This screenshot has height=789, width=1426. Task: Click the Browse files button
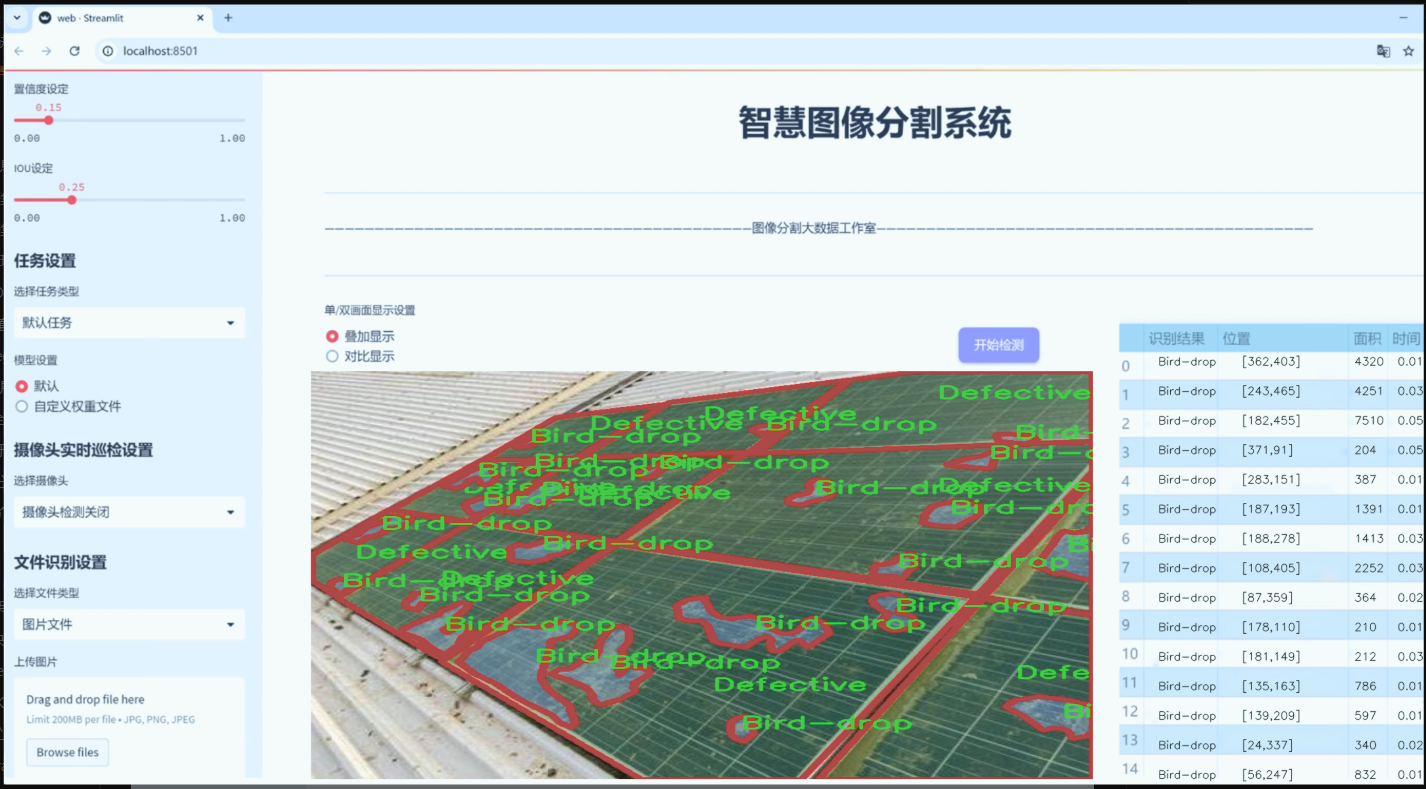(x=68, y=752)
